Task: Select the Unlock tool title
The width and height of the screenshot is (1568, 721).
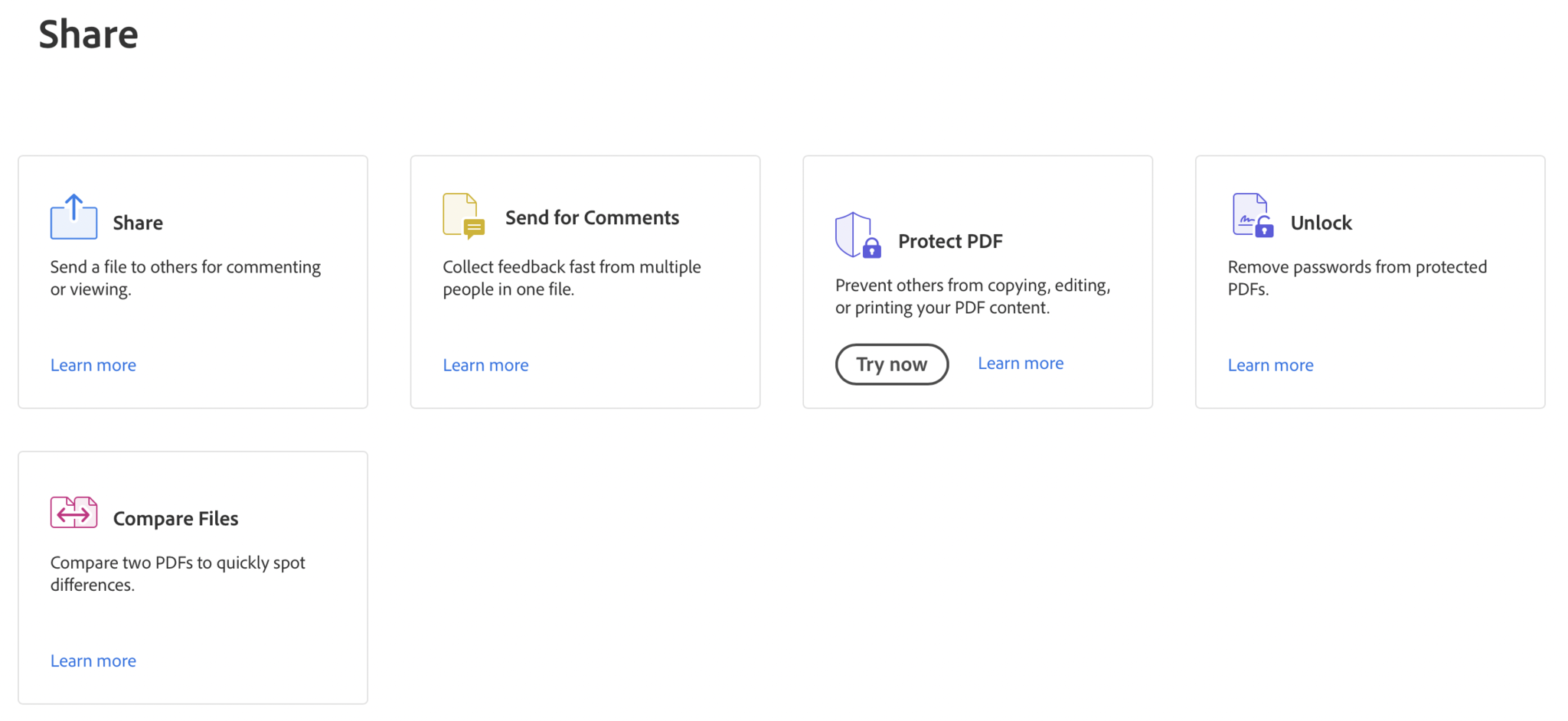Action: [x=1321, y=223]
